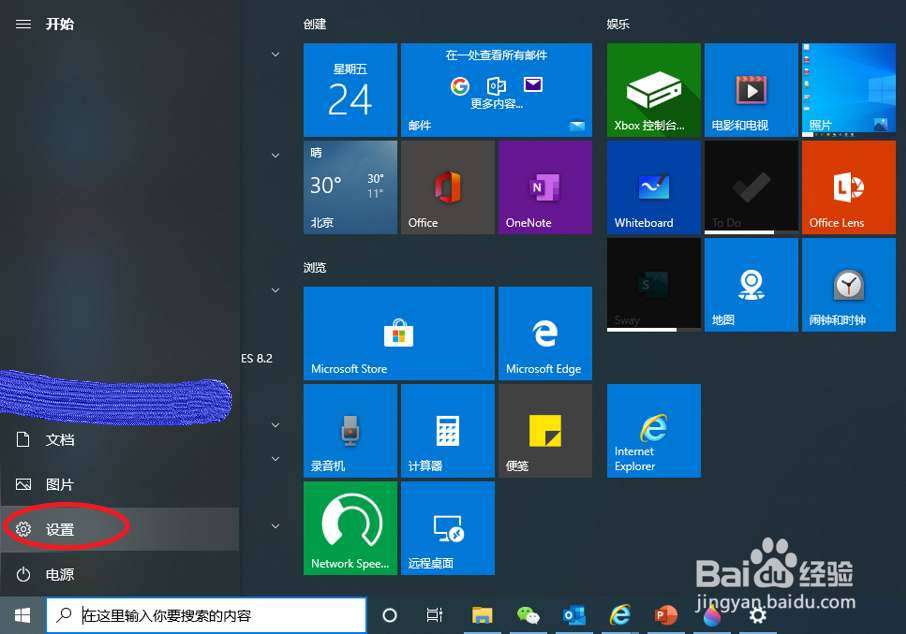Image resolution: width=906 pixels, height=634 pixels.
Task: Open the 远程桌面 remote desktop tile
Action: [x=448, y=528]
